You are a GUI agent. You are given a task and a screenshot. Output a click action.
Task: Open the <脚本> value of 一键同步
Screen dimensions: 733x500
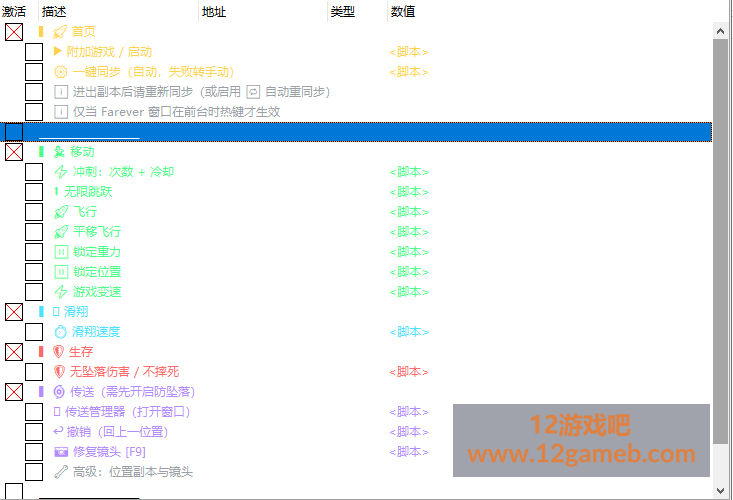point(409,72)
